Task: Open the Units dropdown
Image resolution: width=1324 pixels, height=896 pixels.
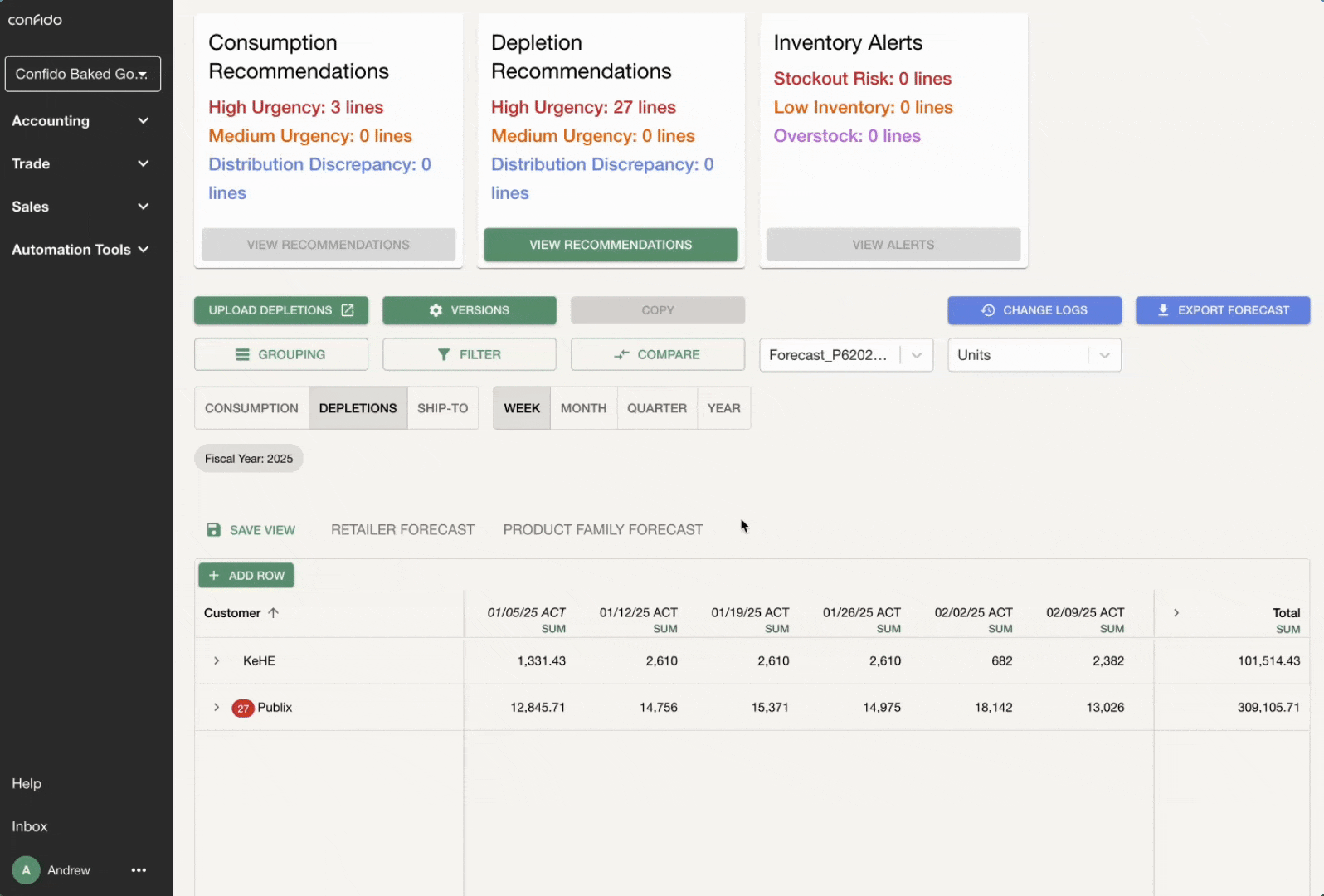Action: (1034, 355)
